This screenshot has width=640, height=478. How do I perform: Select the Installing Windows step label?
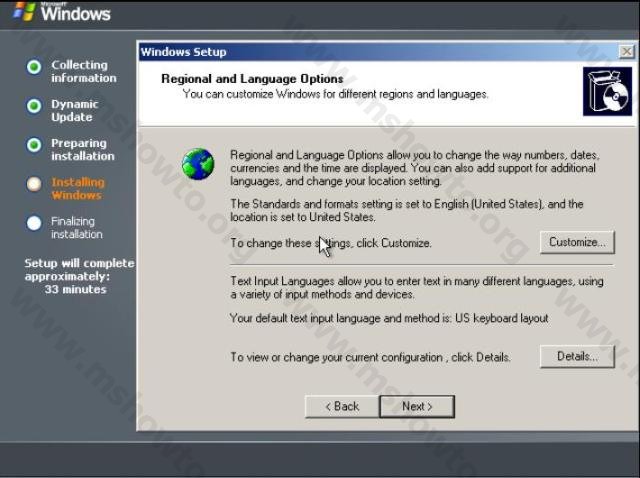[x=78, y=189]
